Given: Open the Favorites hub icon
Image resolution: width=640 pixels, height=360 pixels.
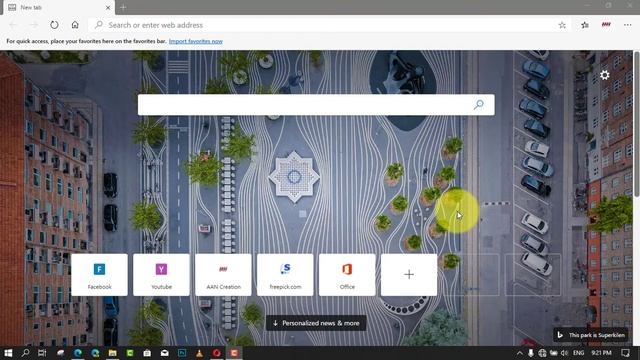Looking at the screenshot, I should pos(585,25).
